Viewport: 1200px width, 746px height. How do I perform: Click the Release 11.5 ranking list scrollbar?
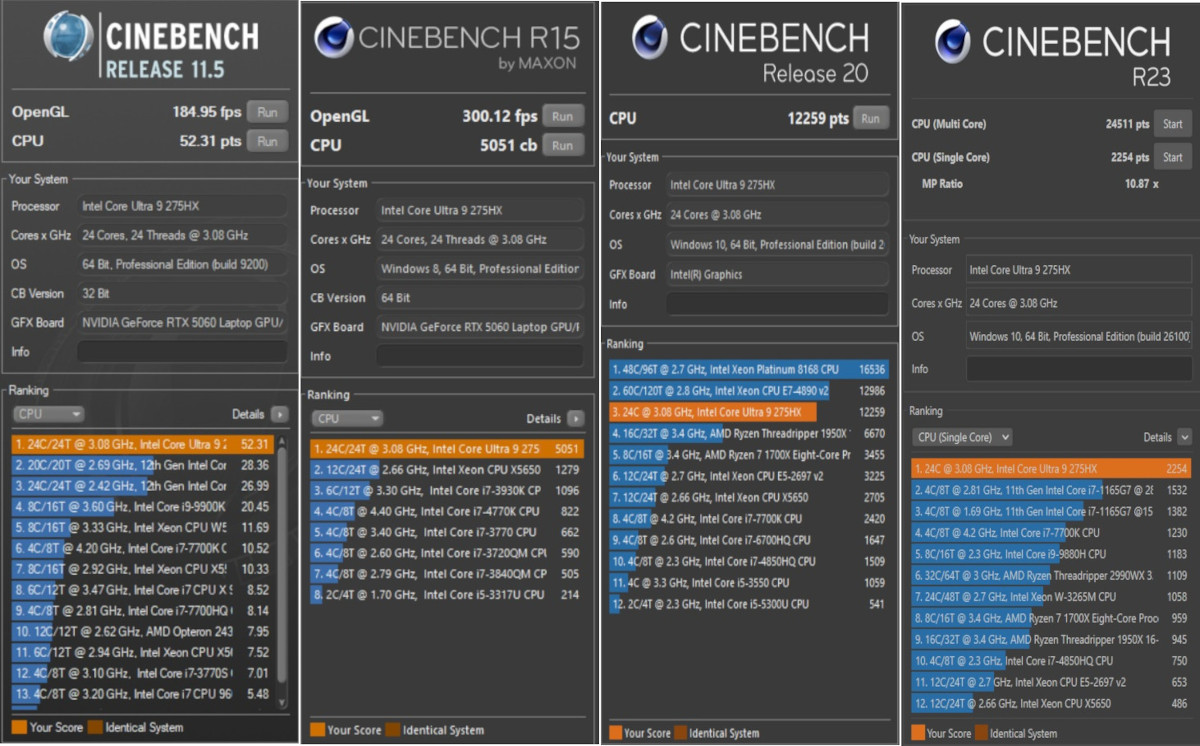pos(281,570)
